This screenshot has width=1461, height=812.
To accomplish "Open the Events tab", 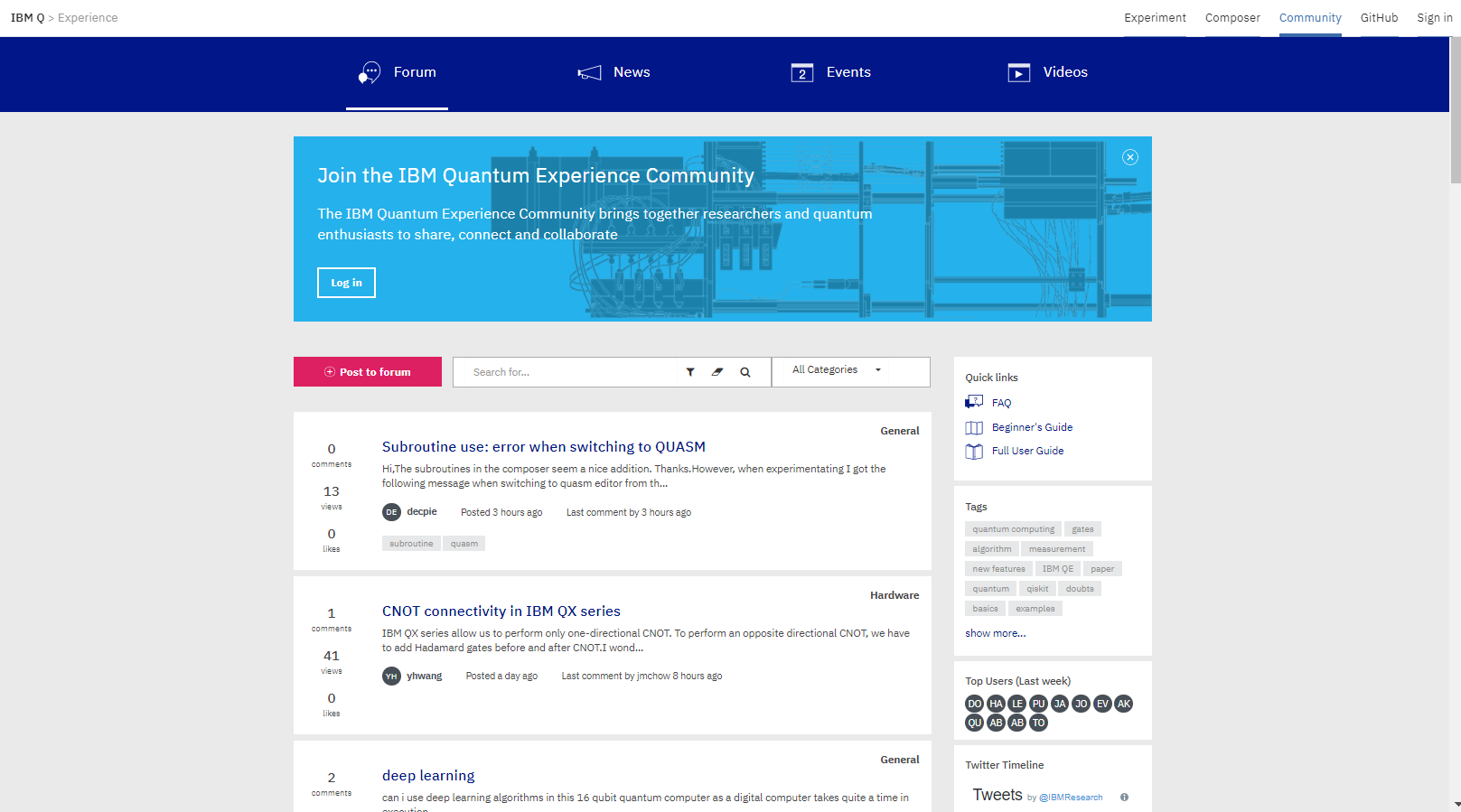I will click(x=830, y=72).
